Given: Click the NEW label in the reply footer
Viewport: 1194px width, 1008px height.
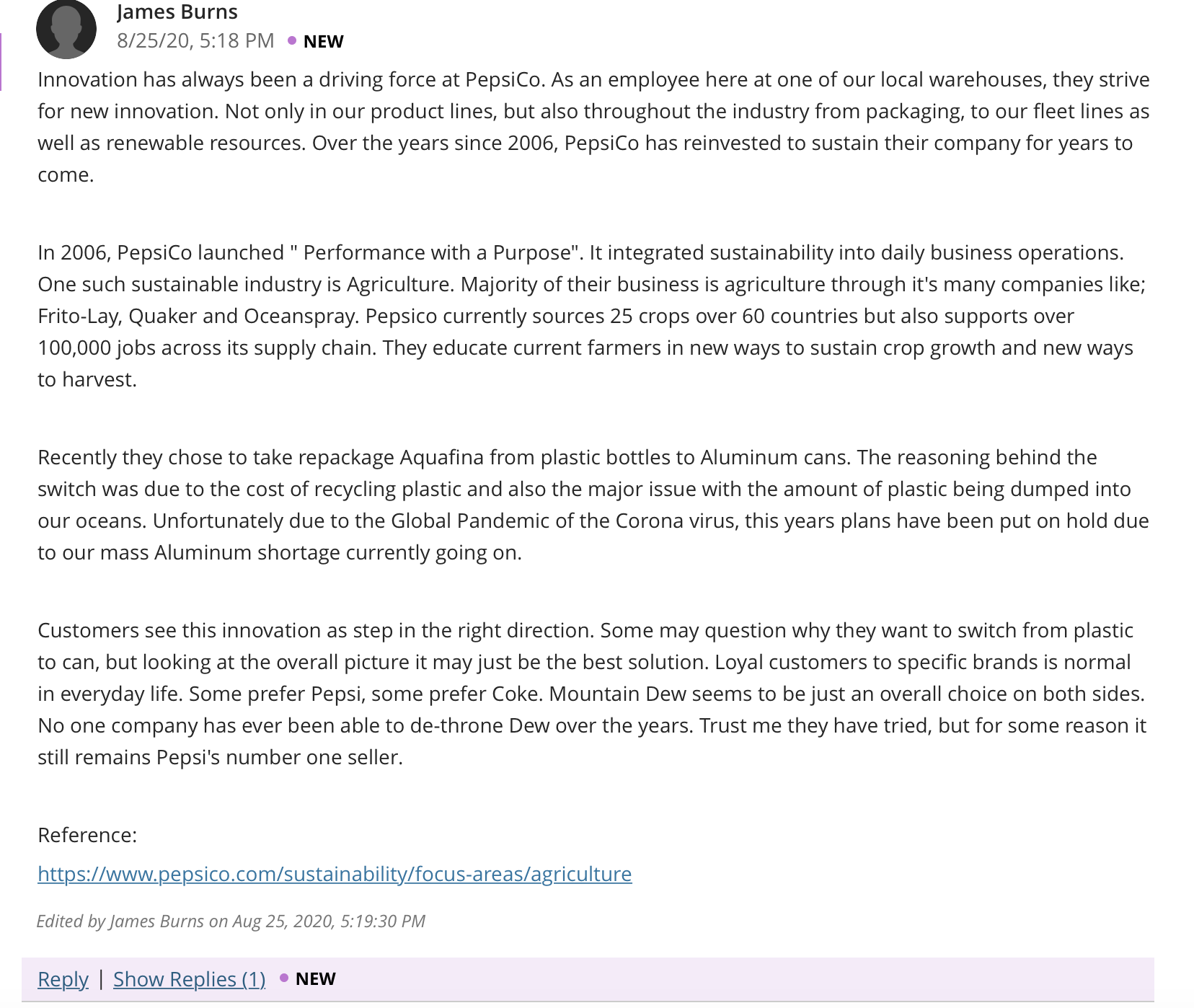Looking at the screenshot, I should point(315,978).
